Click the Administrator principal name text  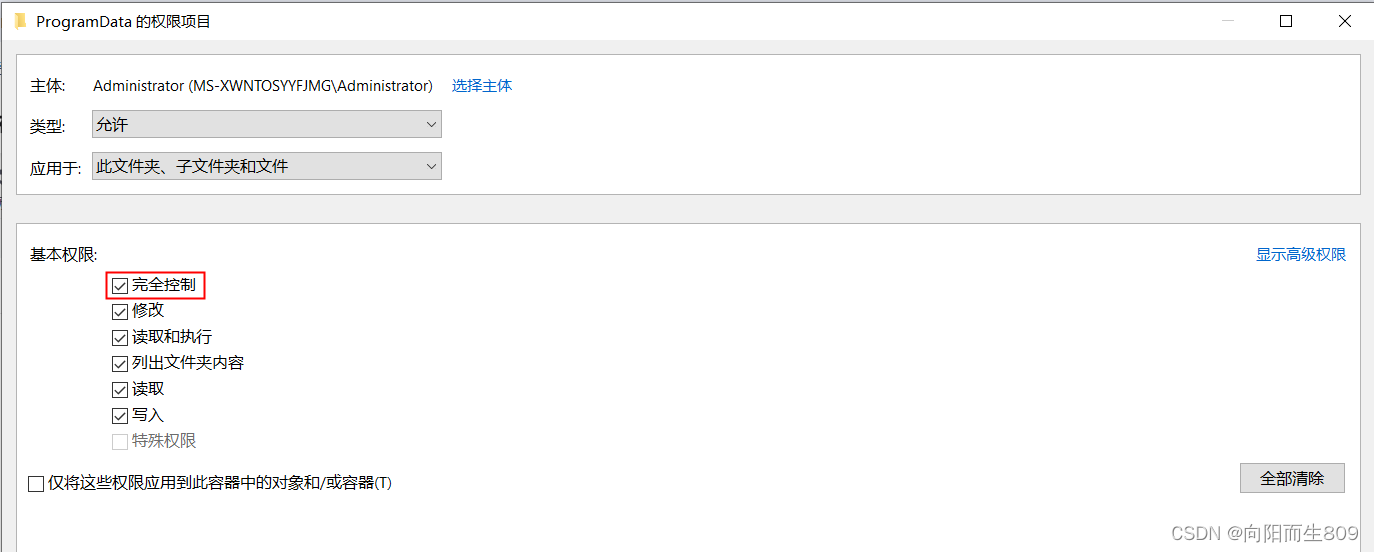click(x=263, y=86)
